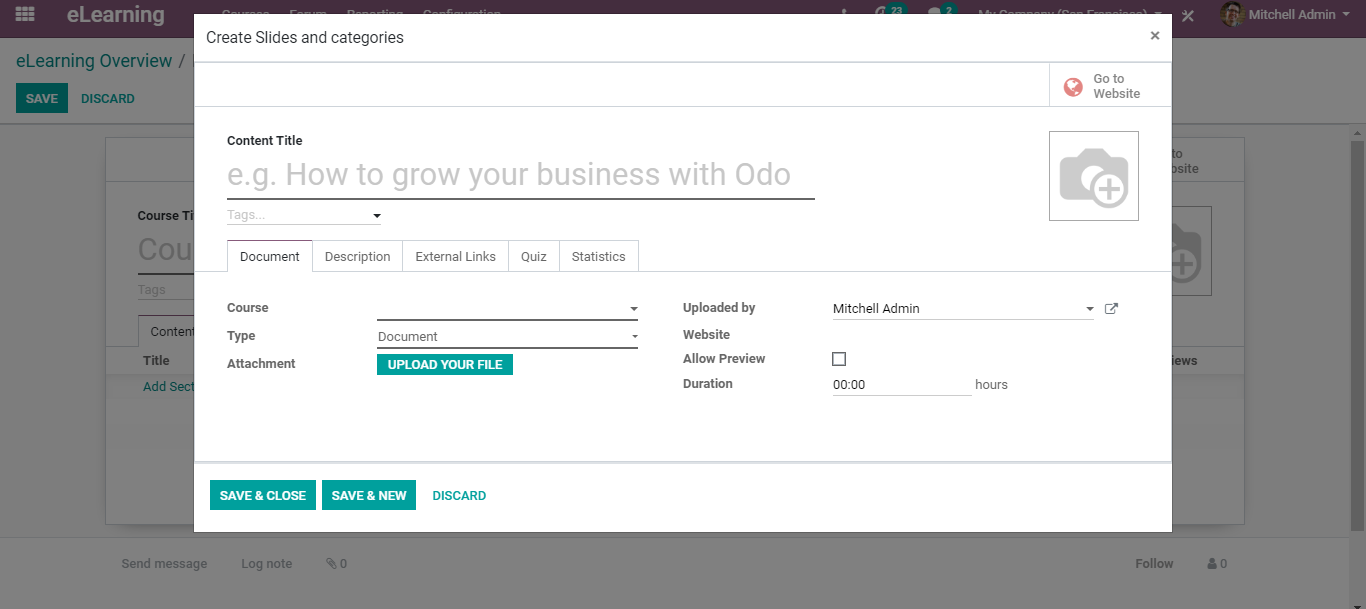Screen dimensions: 1366x609
Task: Click the Add Section link in background
Action: tap(168, 386)
